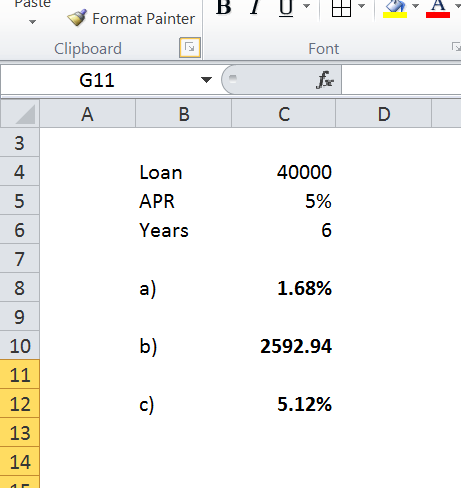Select the cell containing 1.68%
This screenshot has height=488, width=461.
point(284,288)
